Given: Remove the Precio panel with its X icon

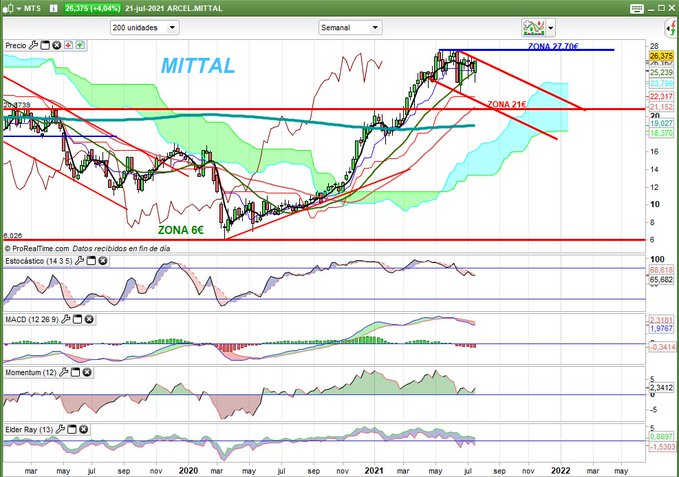Looking at the screenshot, I should coord(57,45).
